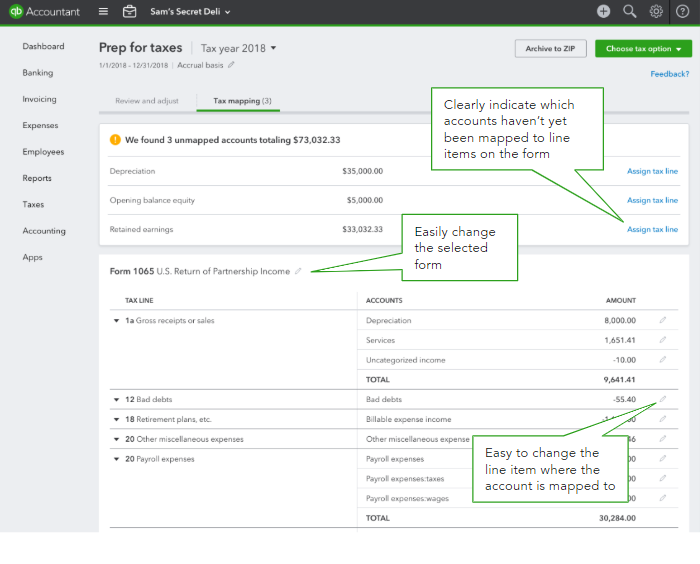Click the 1/1/2018 - 12/31/2018 date range
Image resolution: width=700 pixels, height=564 pixels.
click(133, 66)
